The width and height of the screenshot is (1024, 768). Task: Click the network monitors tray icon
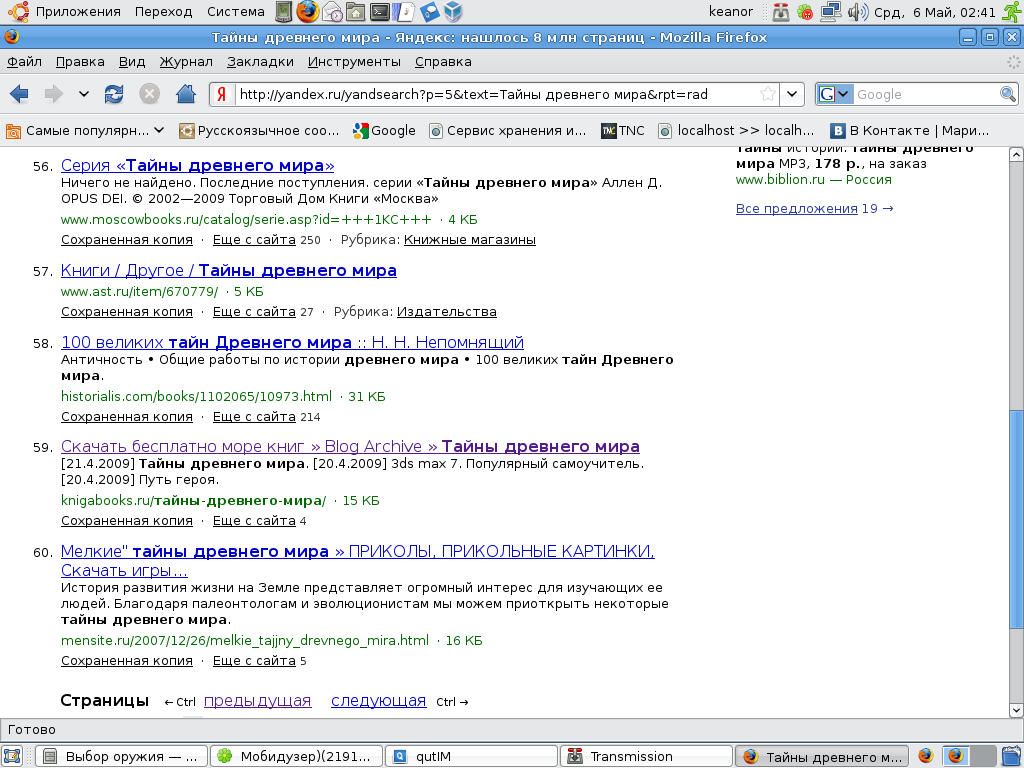tap(831, 12)
